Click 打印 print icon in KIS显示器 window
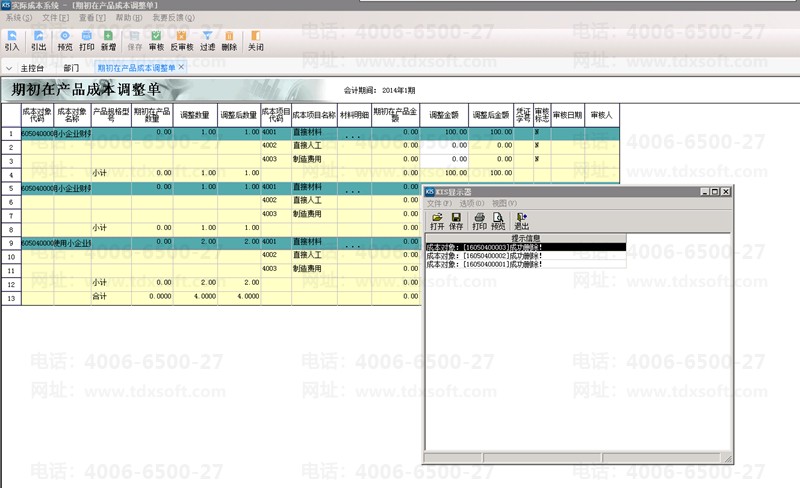This screenshot has height=488, width=800. point(480,221)
